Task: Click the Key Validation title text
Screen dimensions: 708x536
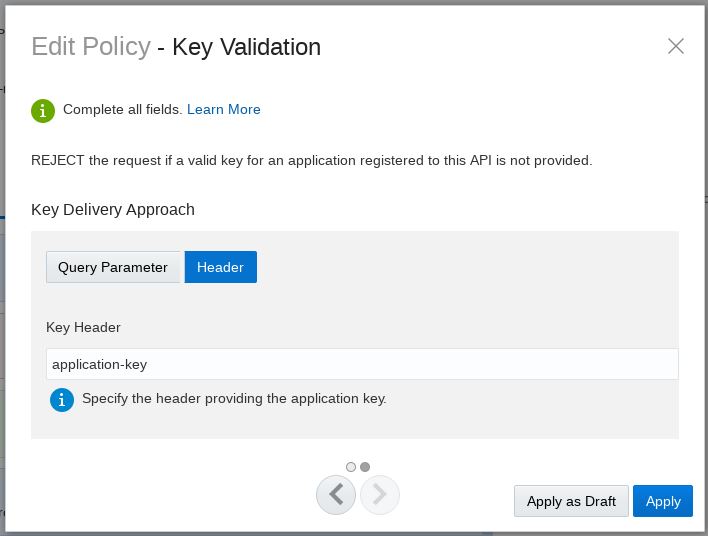Action: click(246, 46)
